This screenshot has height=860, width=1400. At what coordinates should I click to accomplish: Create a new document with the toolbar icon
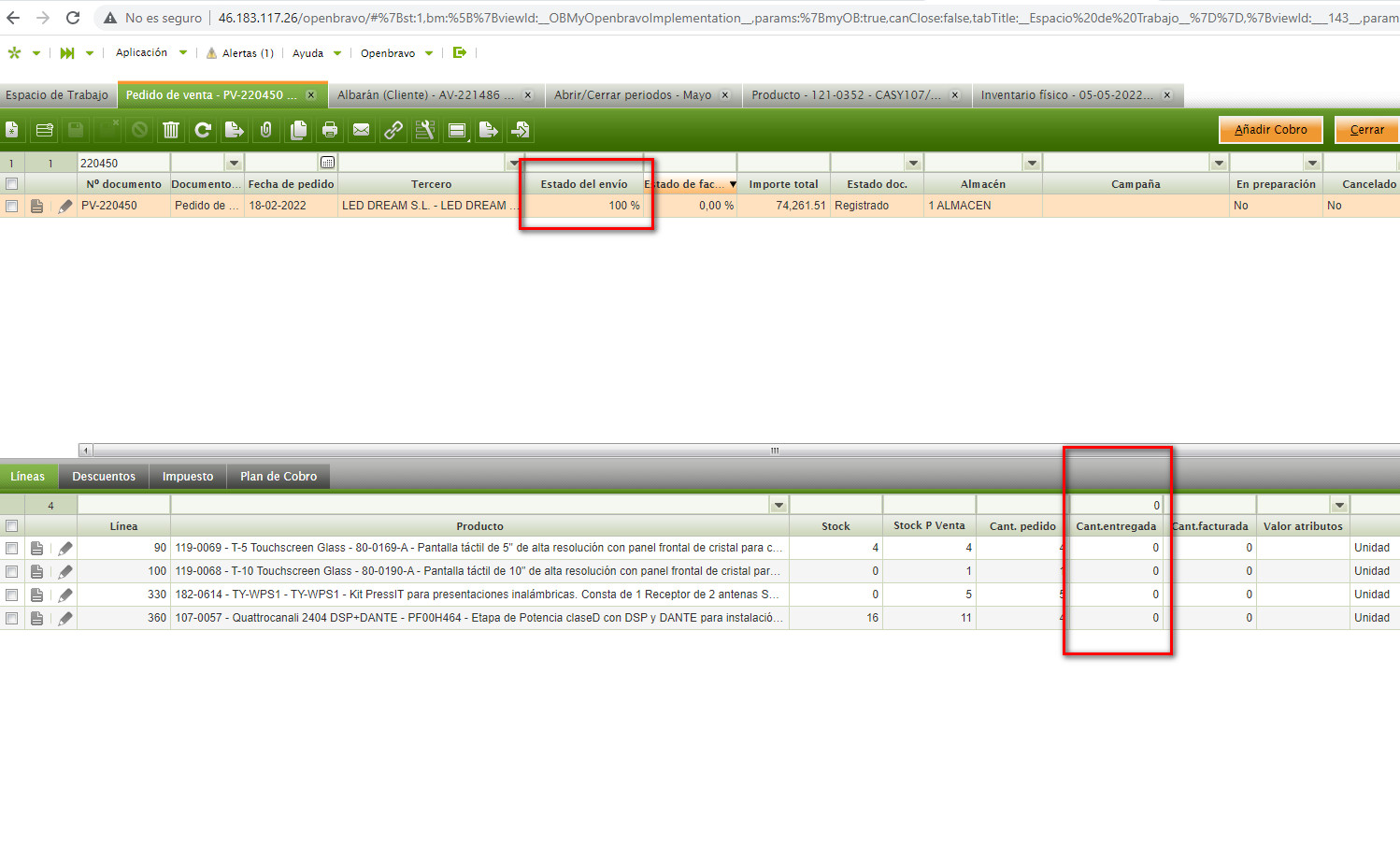tap(12, 130)
